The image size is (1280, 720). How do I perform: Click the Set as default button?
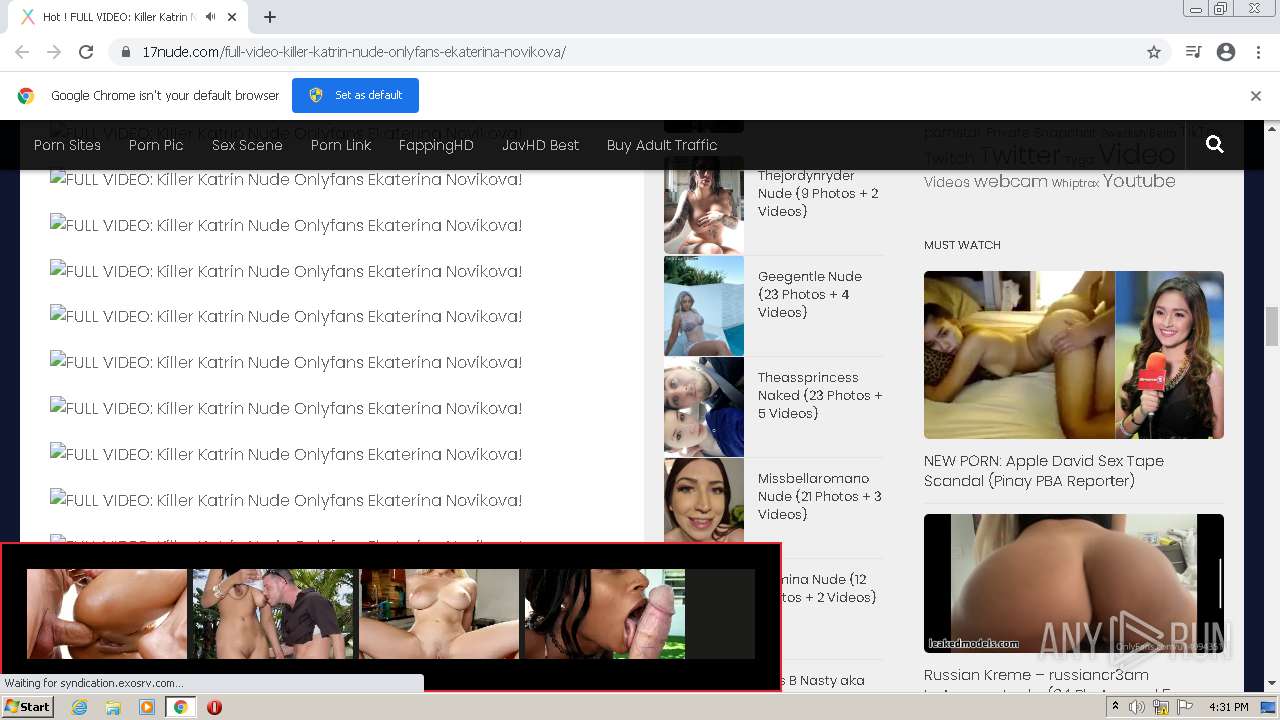355,95
